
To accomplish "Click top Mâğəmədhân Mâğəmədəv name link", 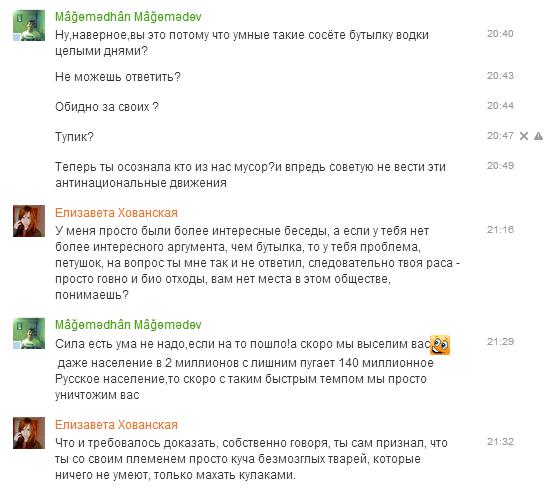I will coord(128,17).
